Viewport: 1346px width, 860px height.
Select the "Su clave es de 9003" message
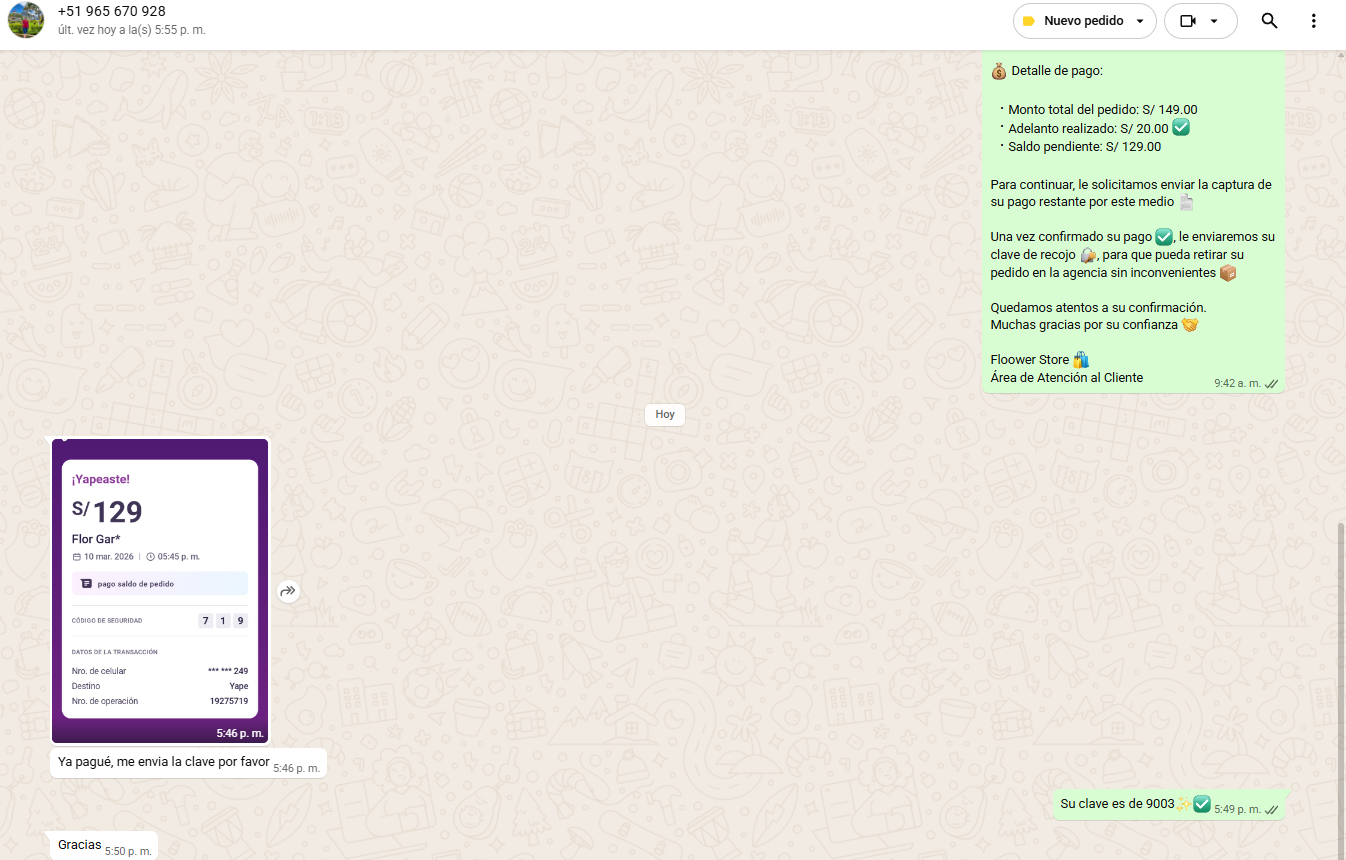(1117, 804)
